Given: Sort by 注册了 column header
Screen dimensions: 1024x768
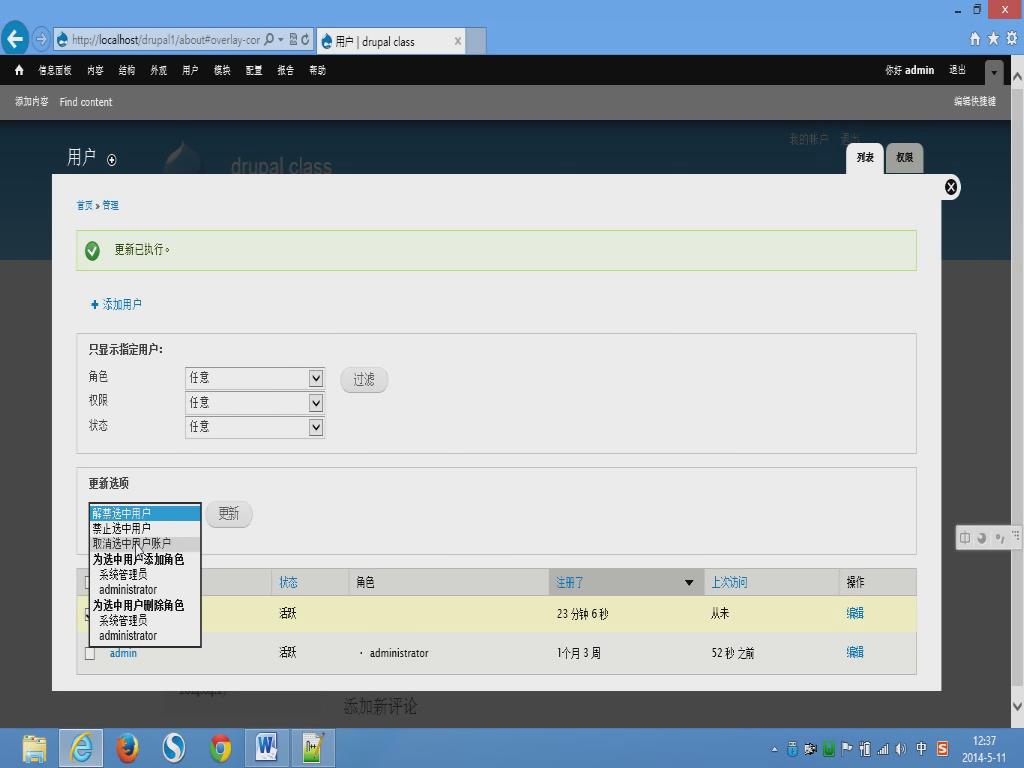Looking at the screenshot, I should (570, 583).
